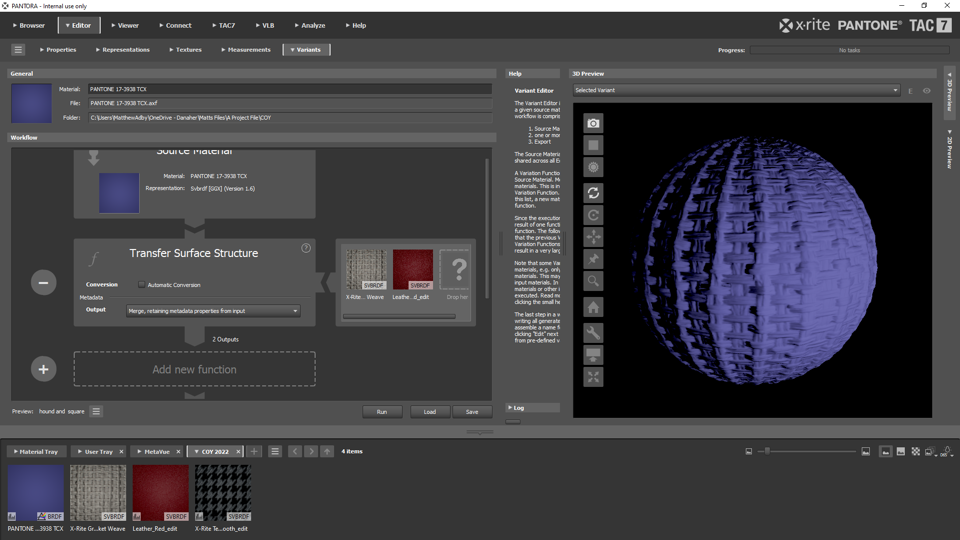The image size is (960, 540).
Task: Click the magnifier zoom icon in 3D Preview
Action: tap(593, 282)
